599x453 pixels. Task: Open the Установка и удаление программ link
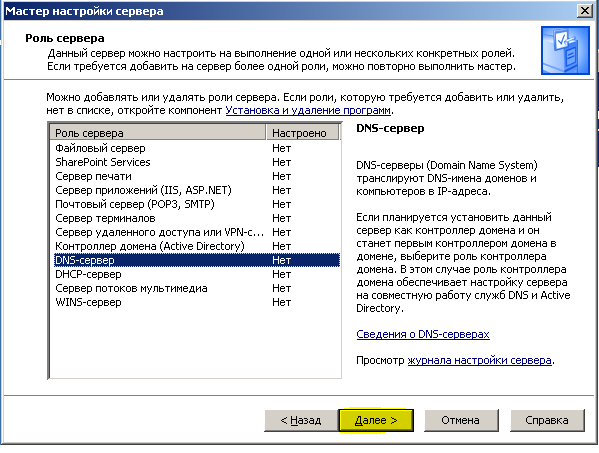click(x=308, y=110)
